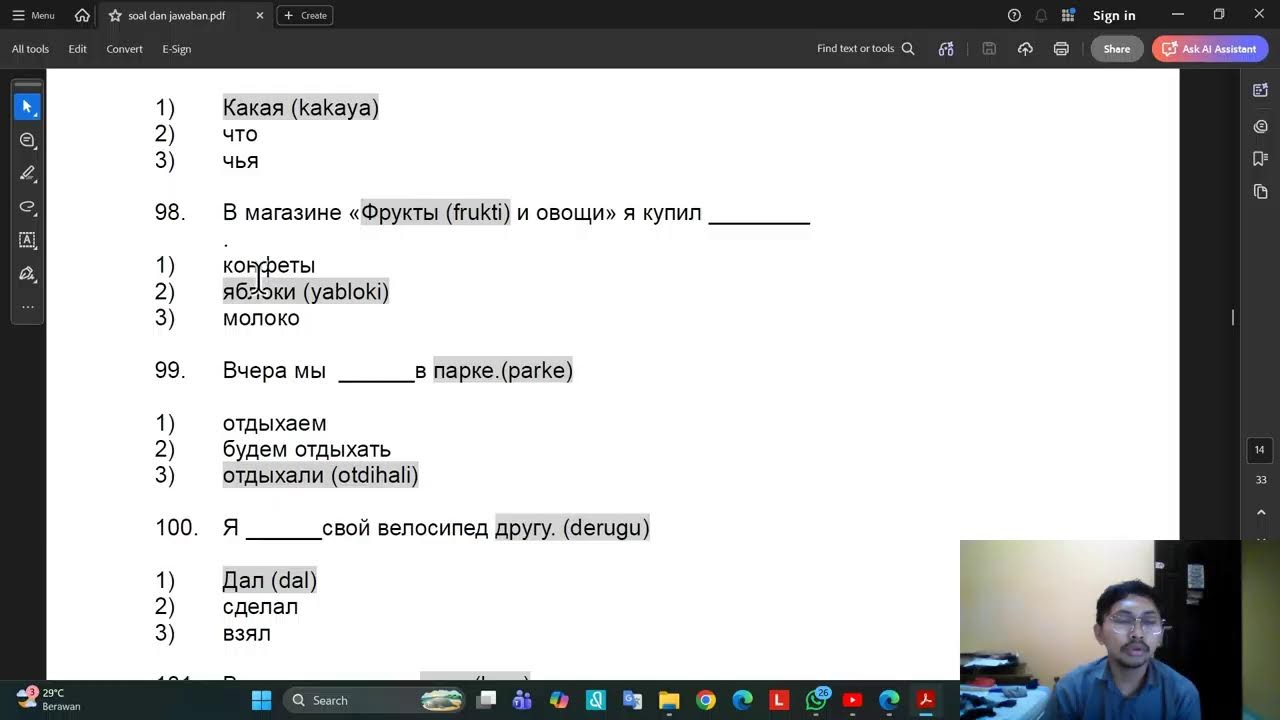Viewport: 1280px width, 720px height.
Task: Open Adobe Acrobat taskbar icon
Action: click(926, 700)
